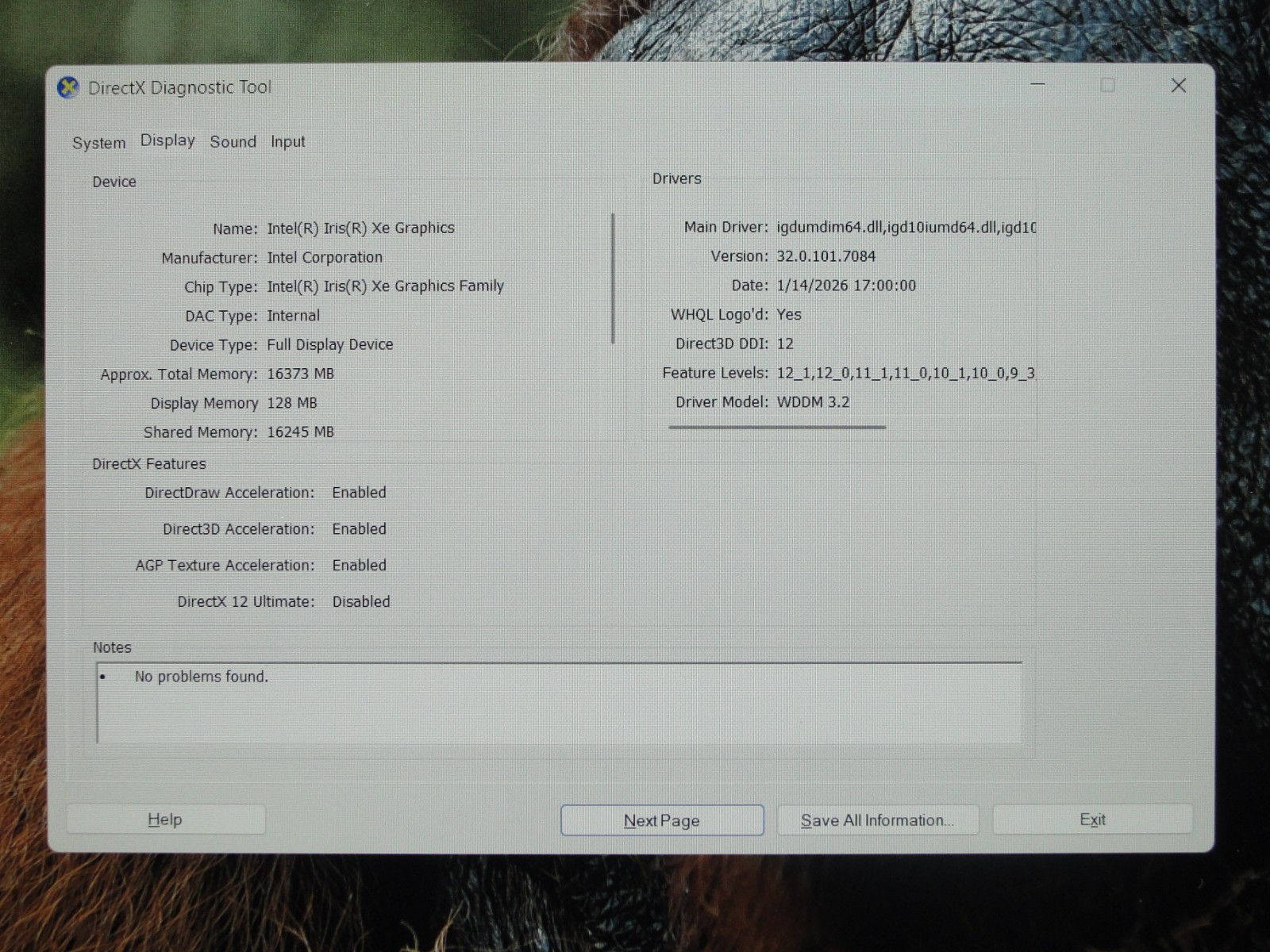Select device name 'Intel(R) Iris(R) Xe Graphics'
Image resolution: width=1270 pixels, height=952 pixels.
click(360, 228)
